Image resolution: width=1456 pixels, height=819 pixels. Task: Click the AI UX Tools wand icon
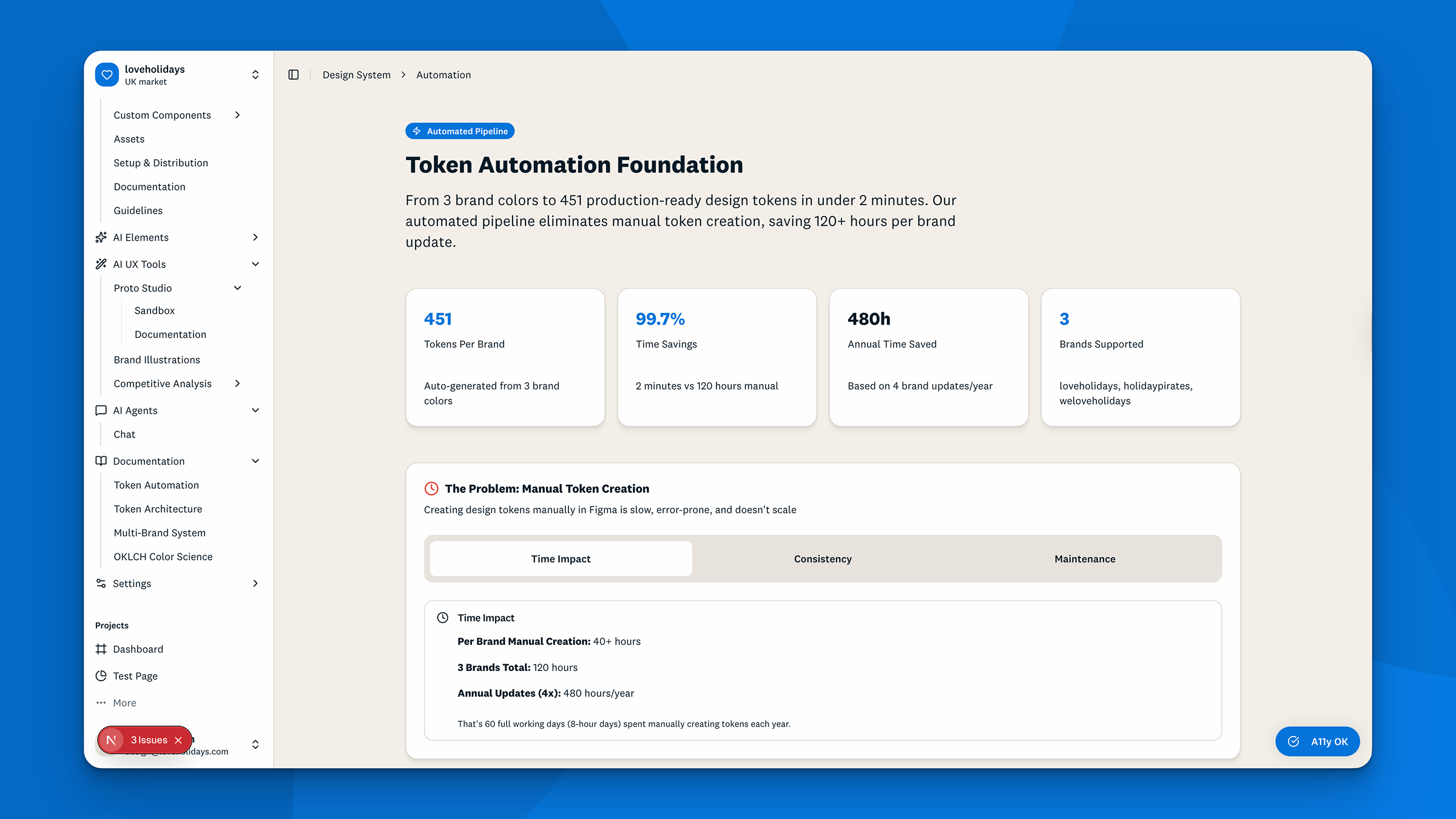101,264
